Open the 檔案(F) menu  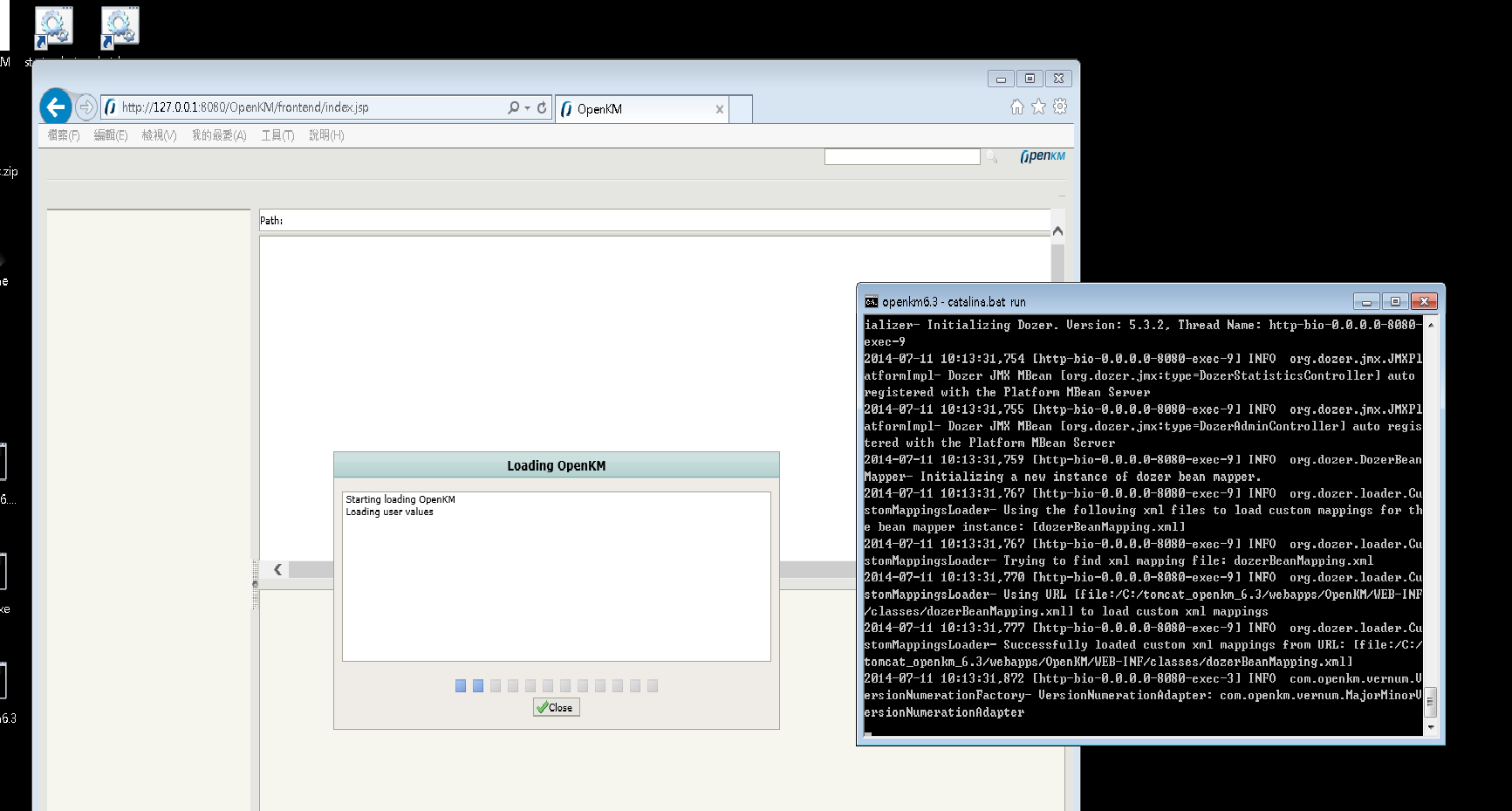63,135
